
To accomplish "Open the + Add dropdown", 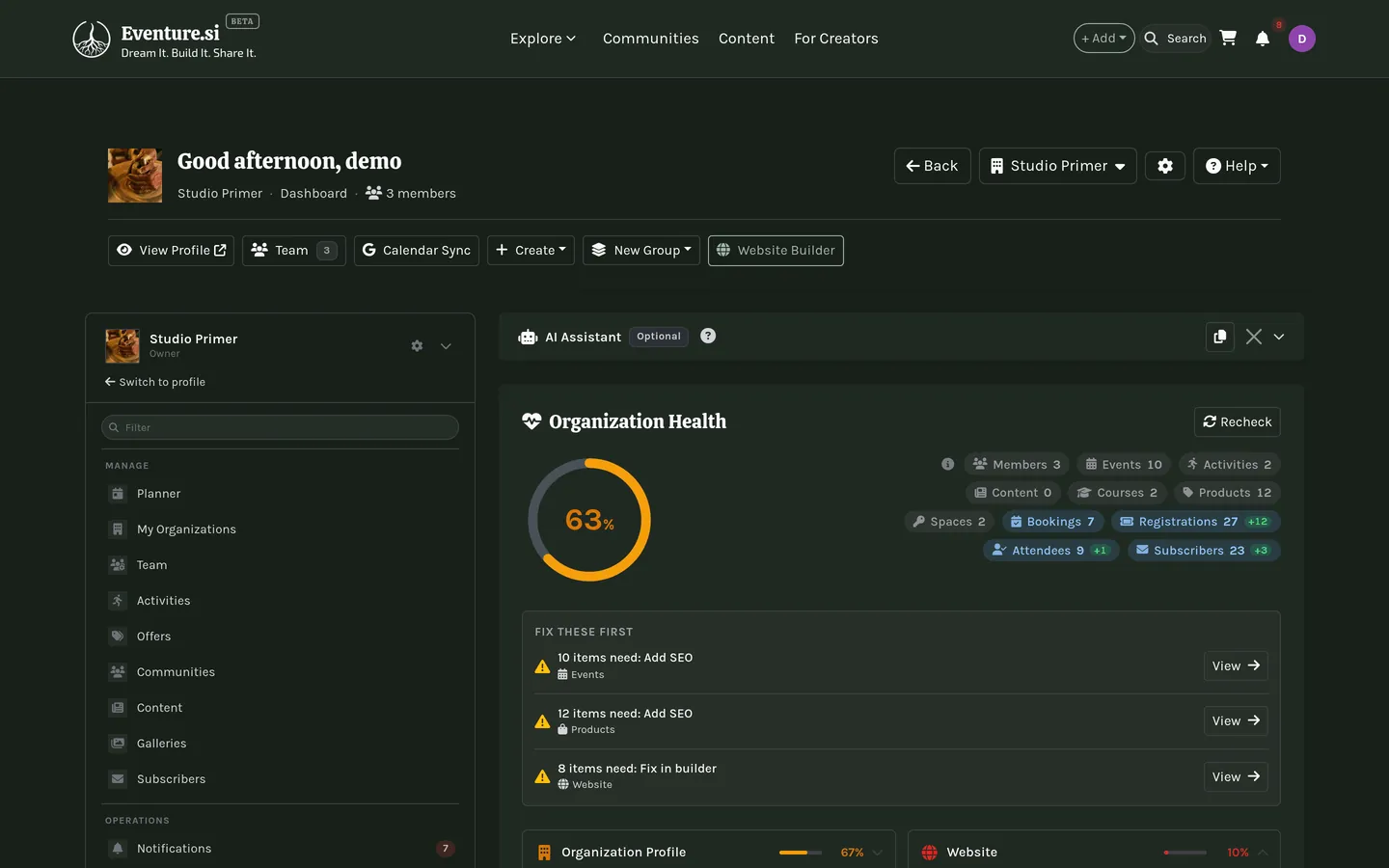I will [1103, 39].
